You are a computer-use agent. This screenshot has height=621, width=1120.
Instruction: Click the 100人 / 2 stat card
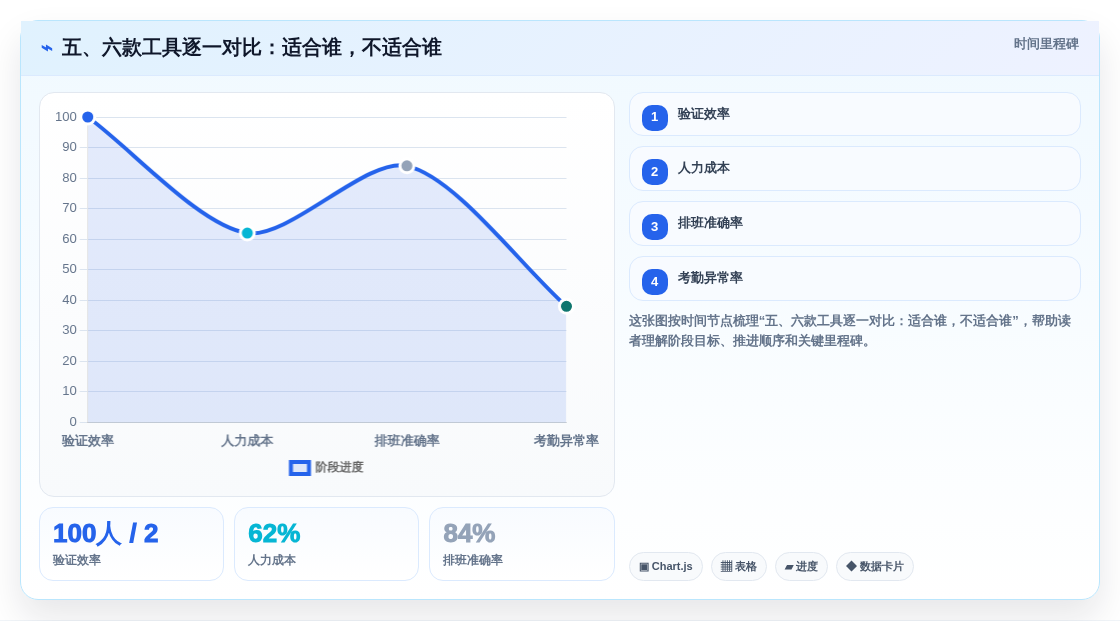pyautogui.click(x=131, y=544)
